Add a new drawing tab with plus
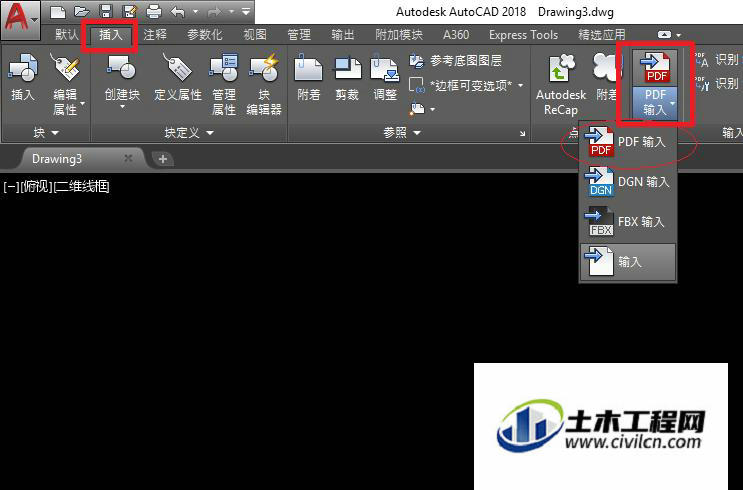 [163, 159]
